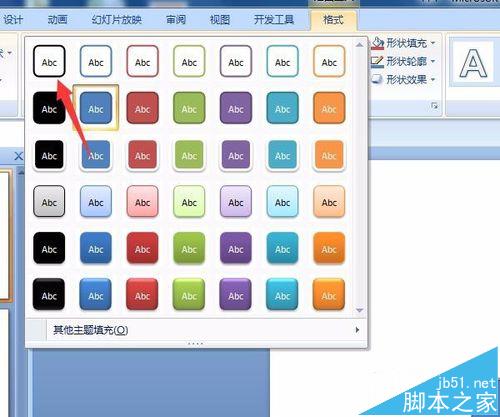Click the 形状轮廓 pen icon
This screenshot has width=500, height=417.
(378, 61)
